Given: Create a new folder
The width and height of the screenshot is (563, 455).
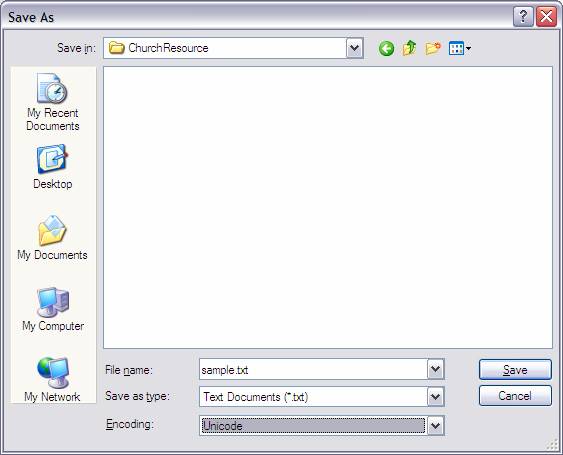Looking at the screenshot, I should point(433,48).
